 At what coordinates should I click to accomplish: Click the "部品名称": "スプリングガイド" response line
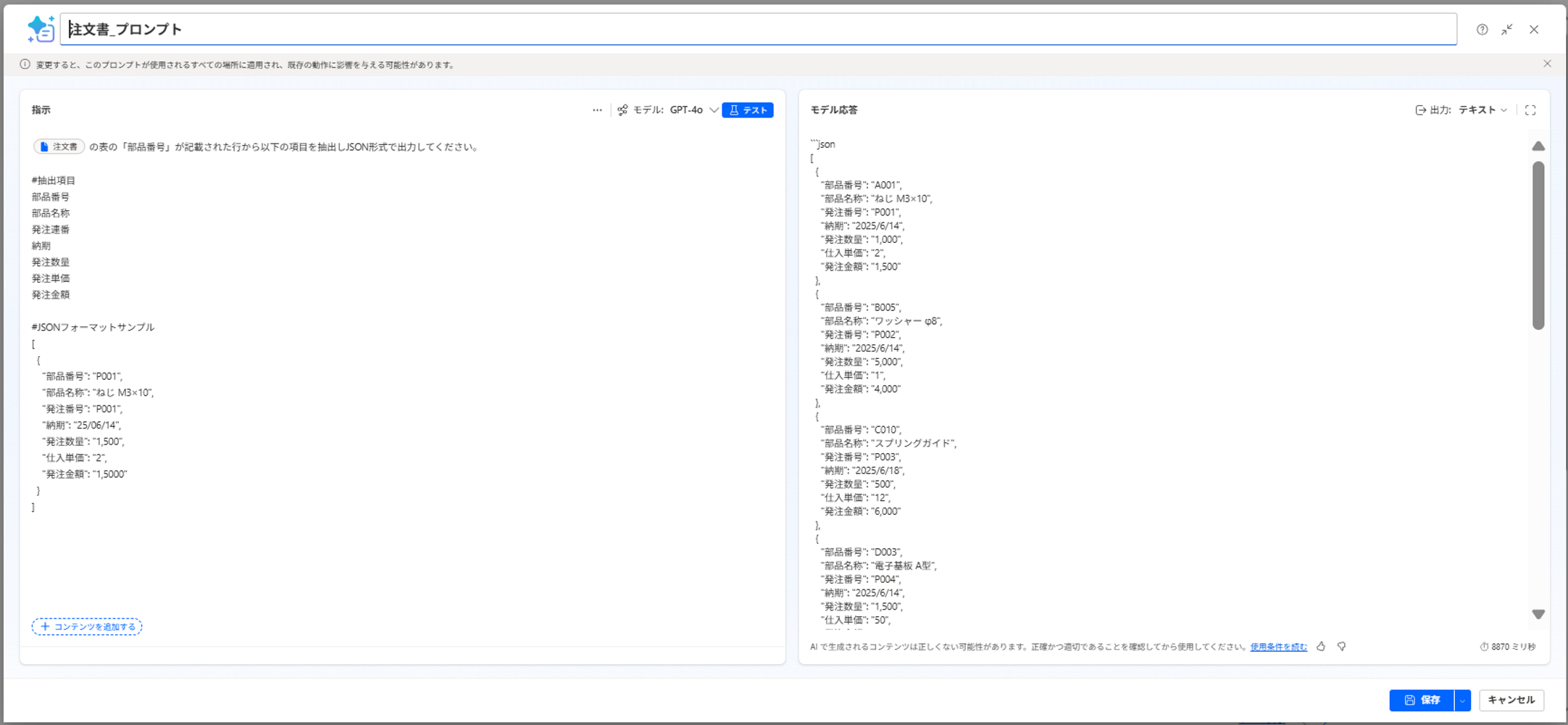click(888, 444)
